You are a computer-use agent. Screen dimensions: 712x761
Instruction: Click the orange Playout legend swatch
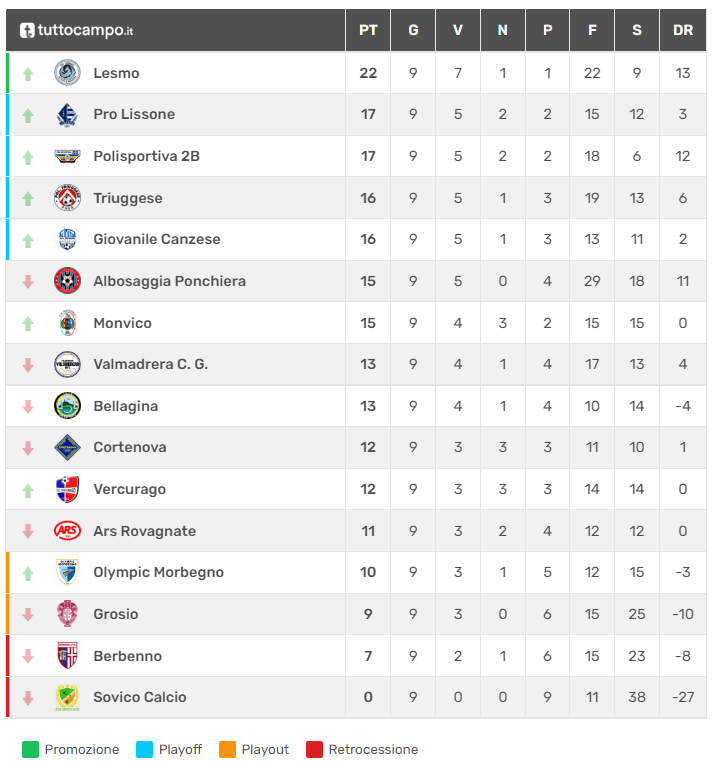tap(227, 750)
